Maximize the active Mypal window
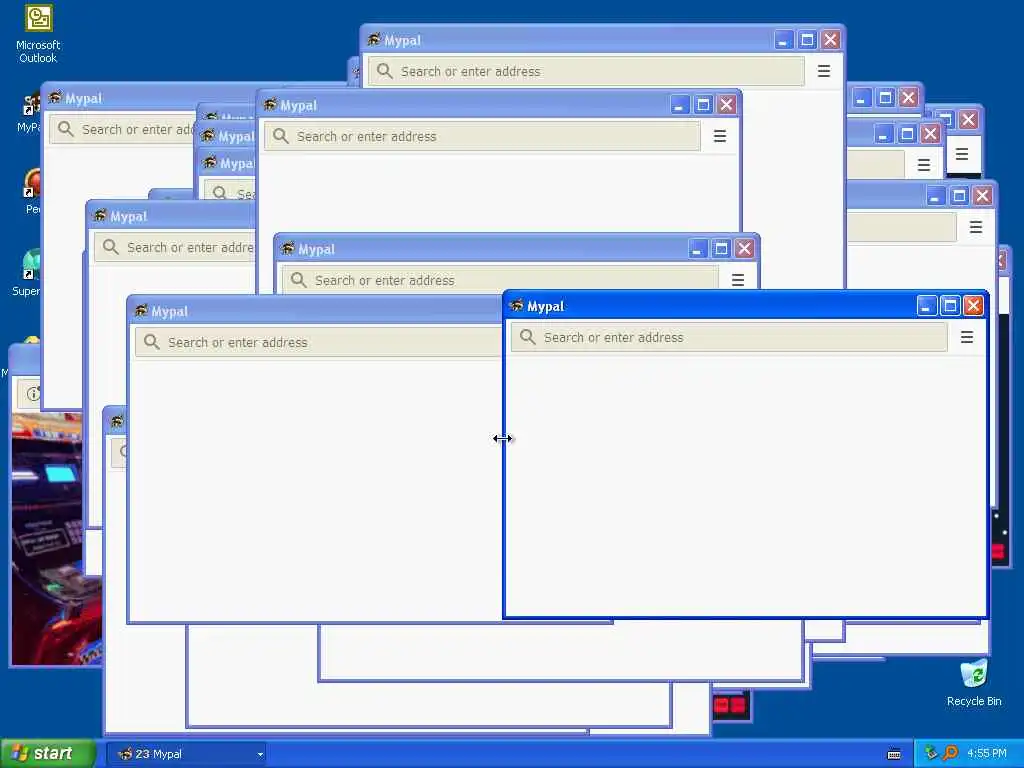Viewport: 1024px width, 768px height. click(x=950, y=306)
